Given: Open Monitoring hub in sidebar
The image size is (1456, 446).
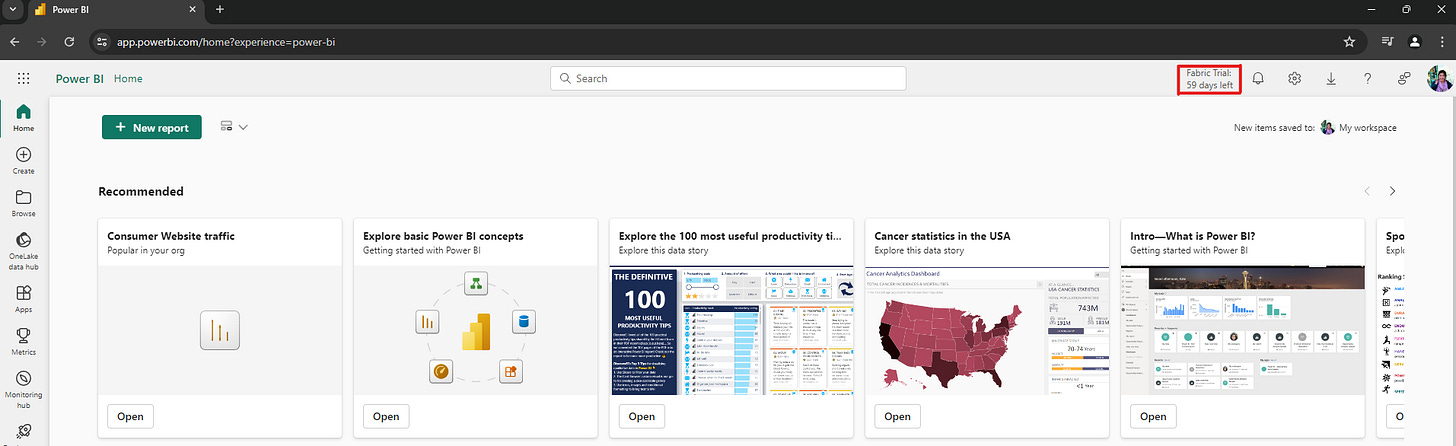Looking at the screenshot, I should [23, 390].
